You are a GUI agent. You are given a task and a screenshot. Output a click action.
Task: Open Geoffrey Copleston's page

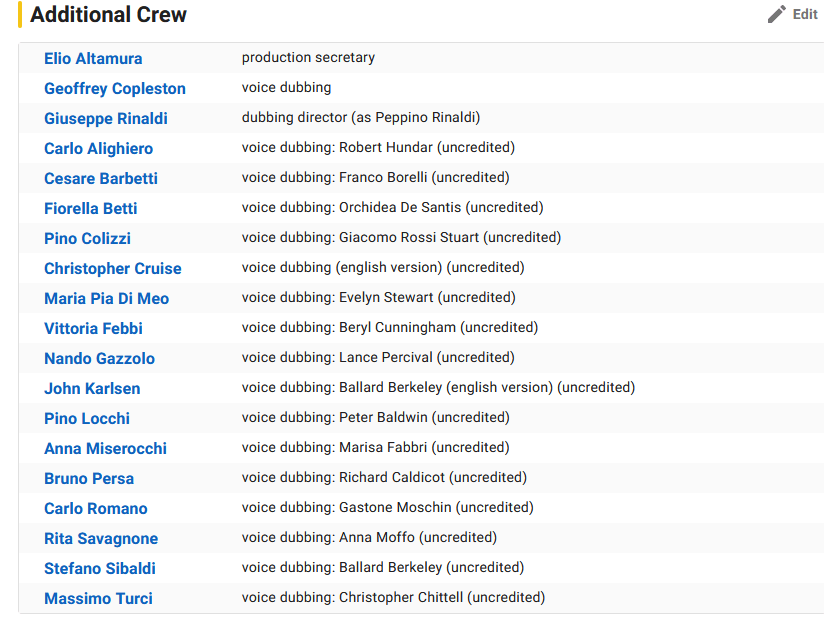pyautogui.click(x=115, y=88)
